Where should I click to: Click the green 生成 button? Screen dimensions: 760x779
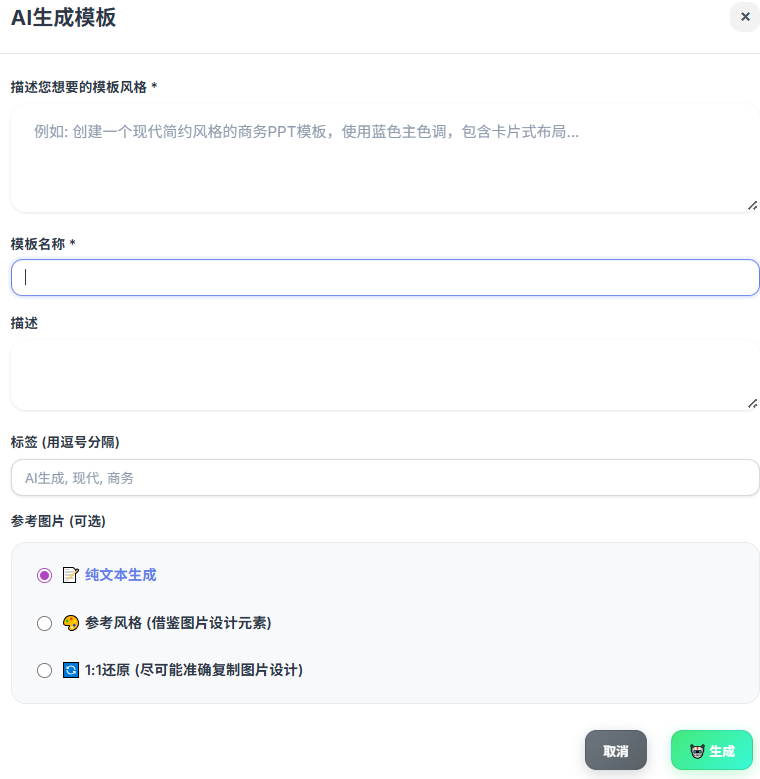click(x=712, y=750)
